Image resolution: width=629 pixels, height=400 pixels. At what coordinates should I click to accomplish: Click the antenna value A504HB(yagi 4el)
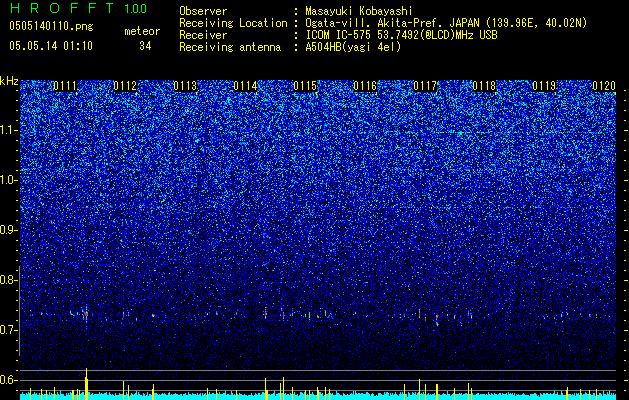[353, 47]
